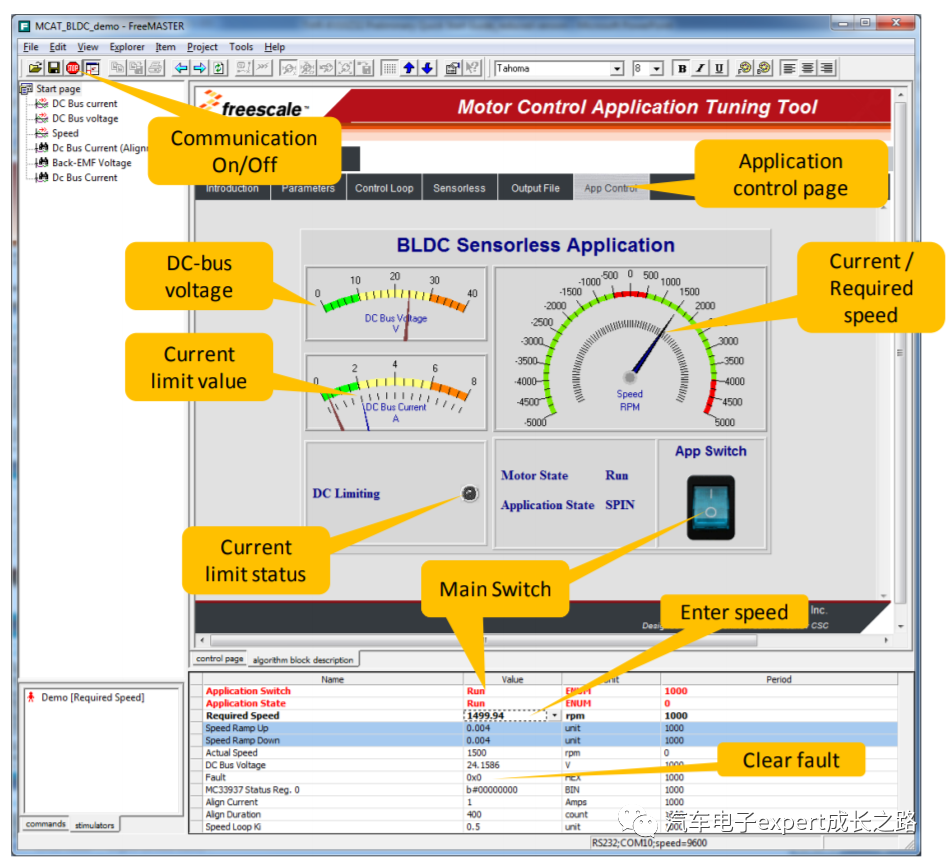The image size is (948, 865).
Task: Open the properties toolbar icon
Action: click(452, 68)
